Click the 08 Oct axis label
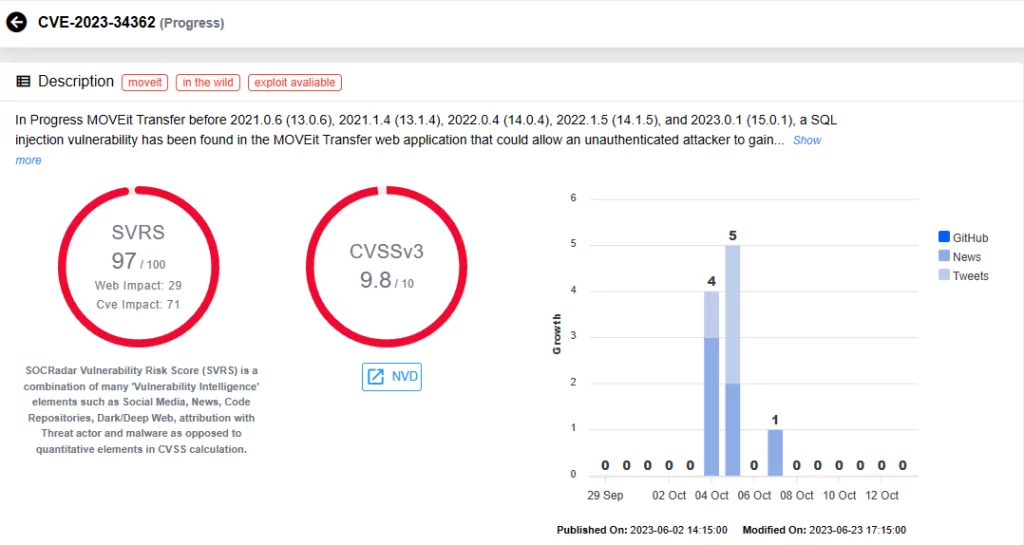 pyautogui.click(x=797, y=495)
